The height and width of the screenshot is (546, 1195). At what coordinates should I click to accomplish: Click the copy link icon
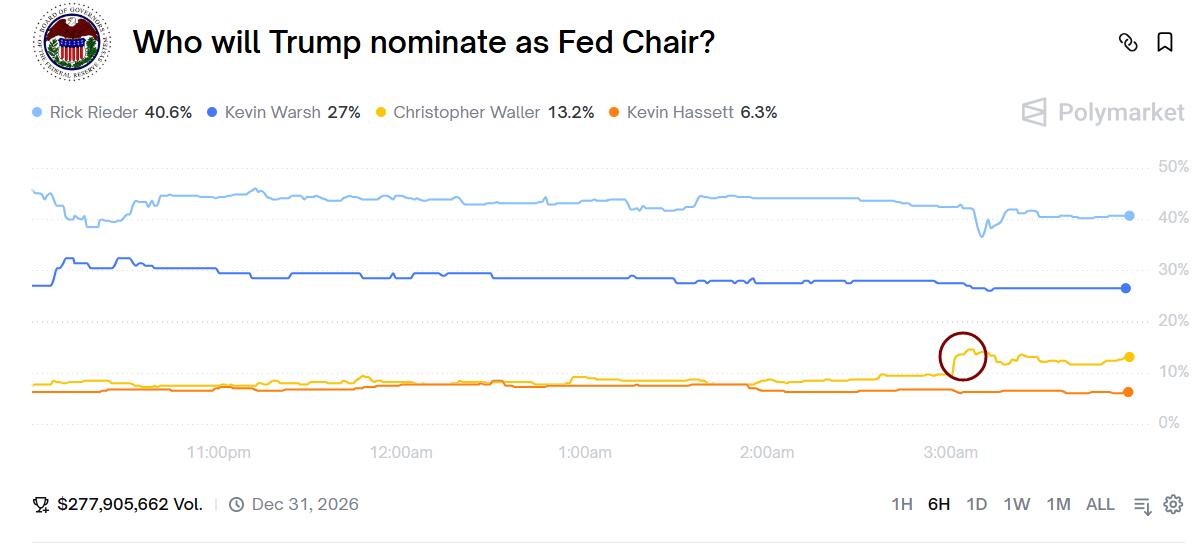(1128, 42)
